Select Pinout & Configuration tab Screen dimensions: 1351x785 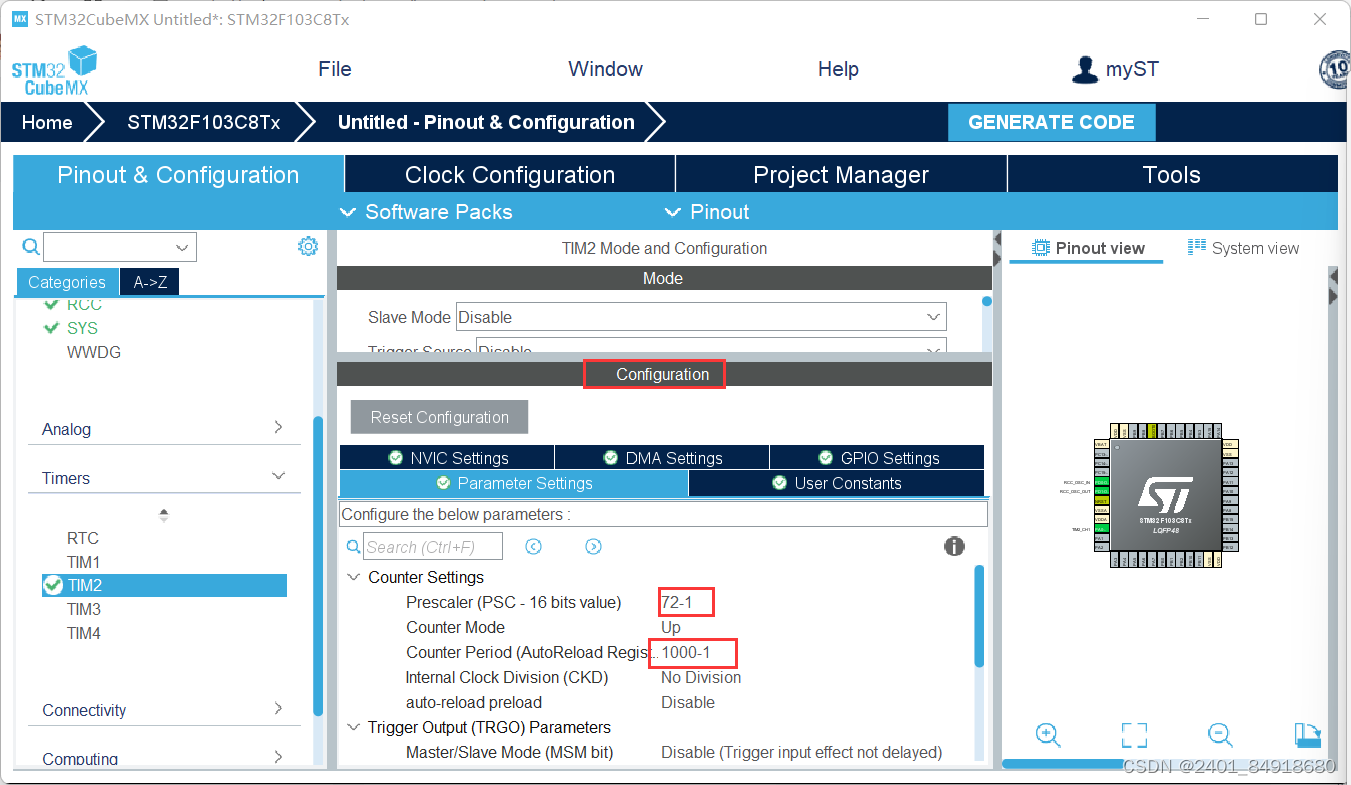[178, 174]
